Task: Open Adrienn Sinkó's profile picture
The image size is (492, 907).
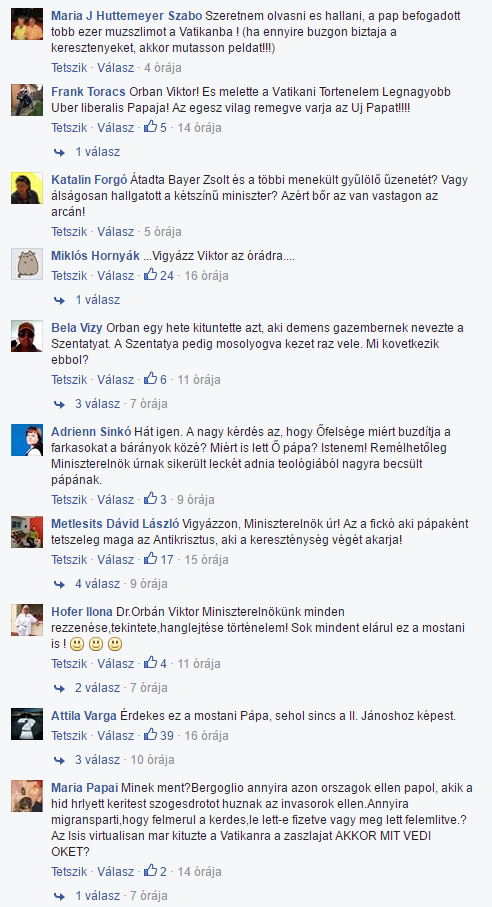Action: pyautogui.click(x=27, y=440)
